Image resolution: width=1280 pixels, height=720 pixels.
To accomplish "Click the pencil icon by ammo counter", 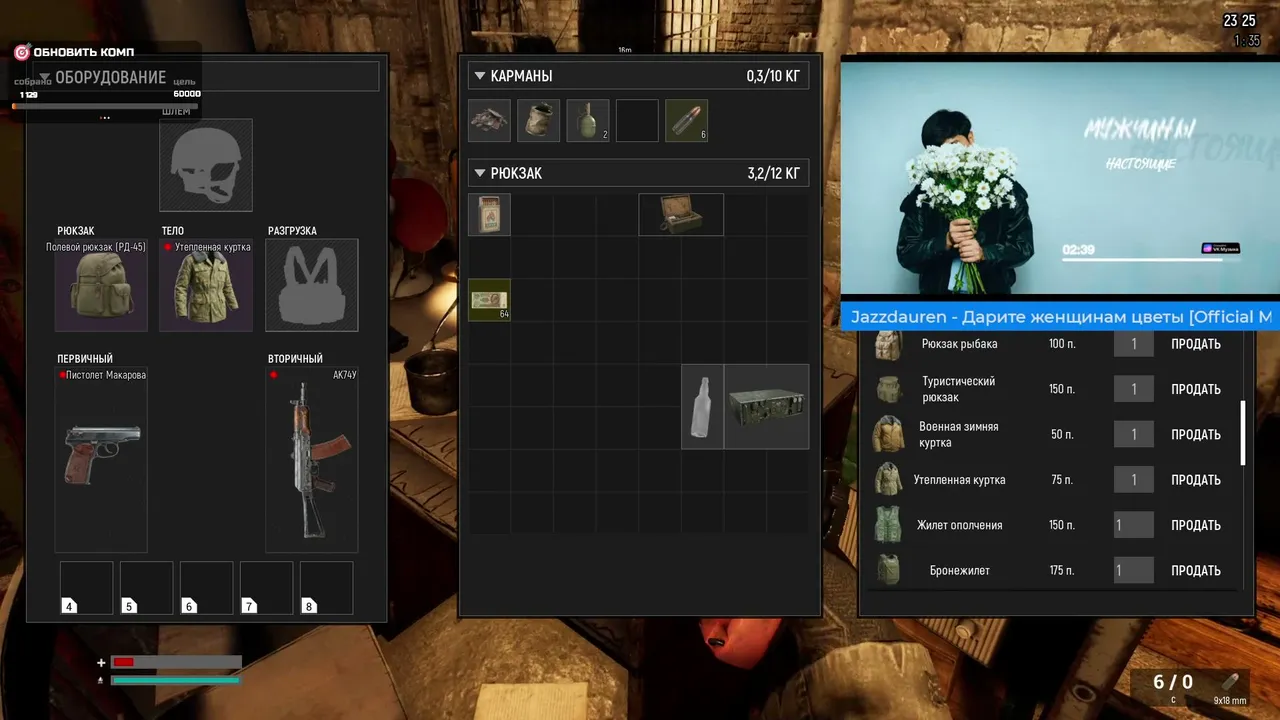I will point(1230,682).
